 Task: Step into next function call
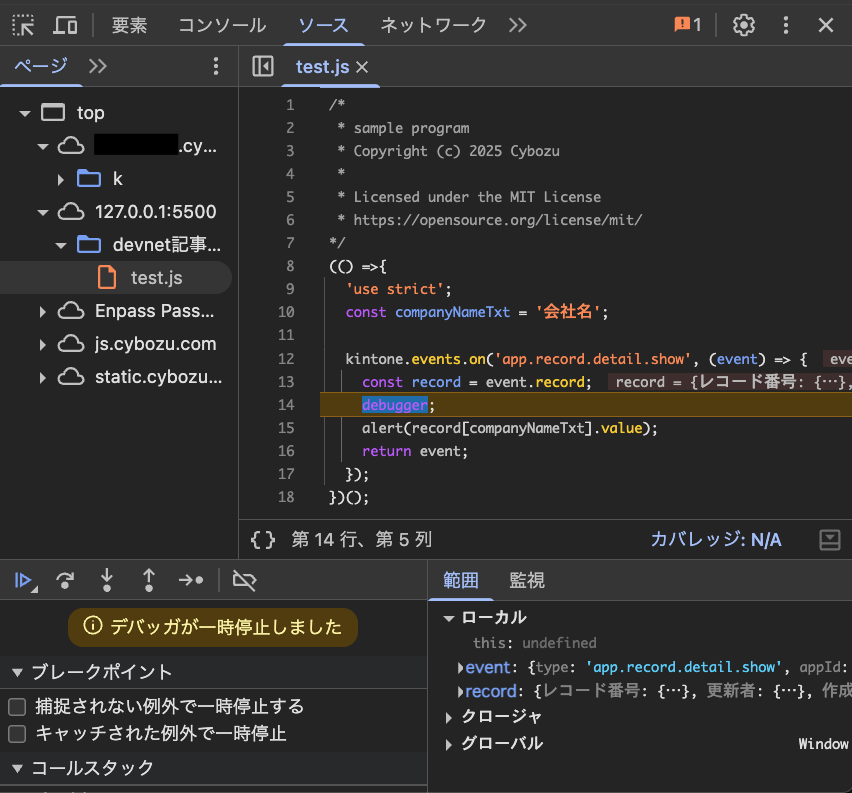(x=107, y=580)
